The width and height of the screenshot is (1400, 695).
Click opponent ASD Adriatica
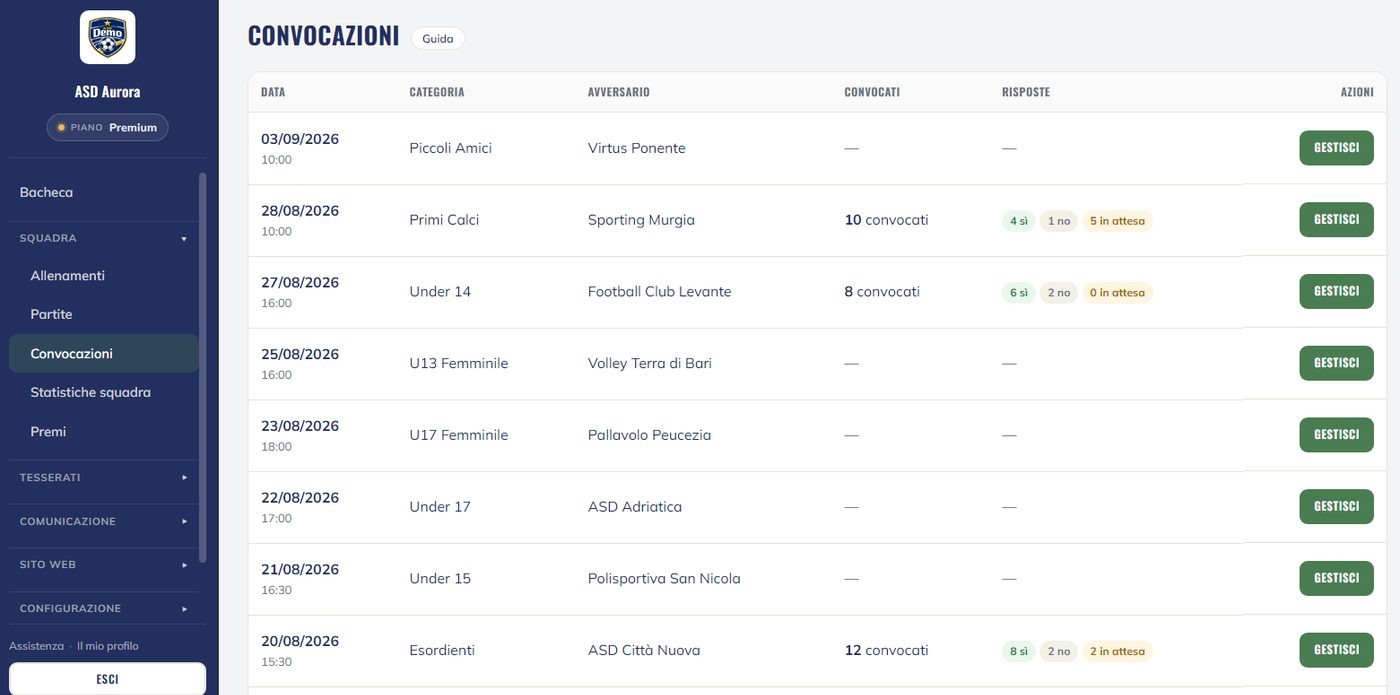[x=635, y=507]
